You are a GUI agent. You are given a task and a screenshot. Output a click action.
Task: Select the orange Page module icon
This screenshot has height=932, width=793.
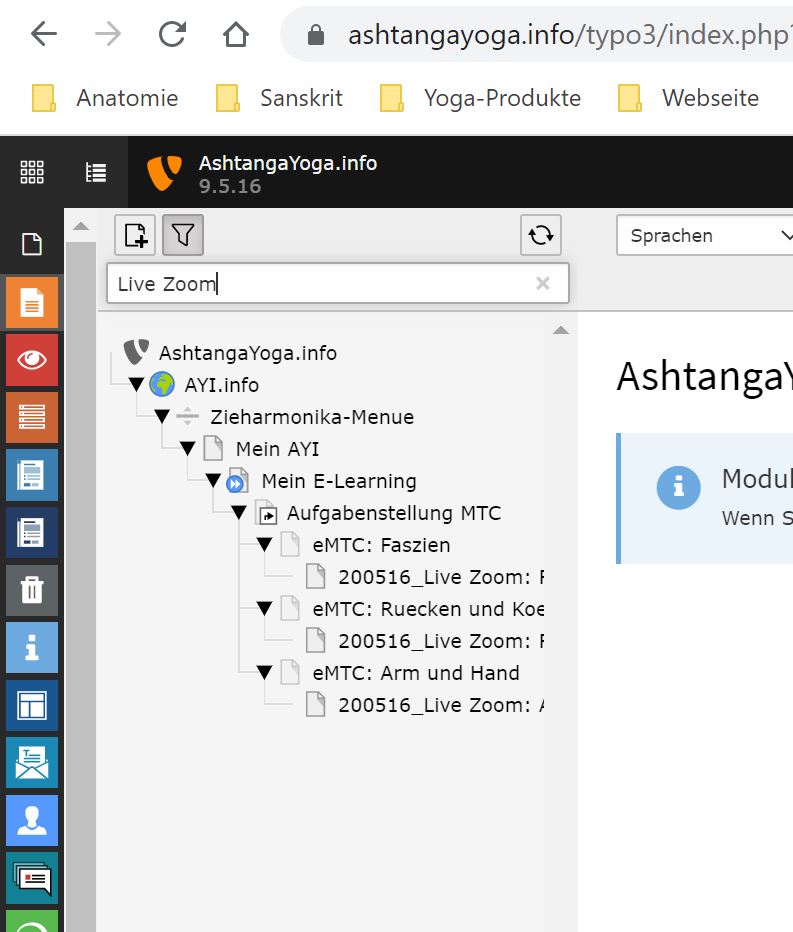tap(32, 303)
